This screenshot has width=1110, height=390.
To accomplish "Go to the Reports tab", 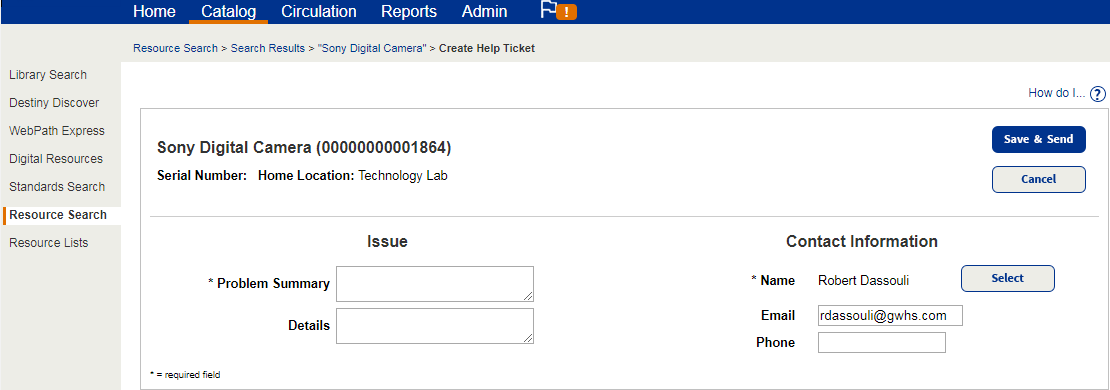I will tap(409, 11).
